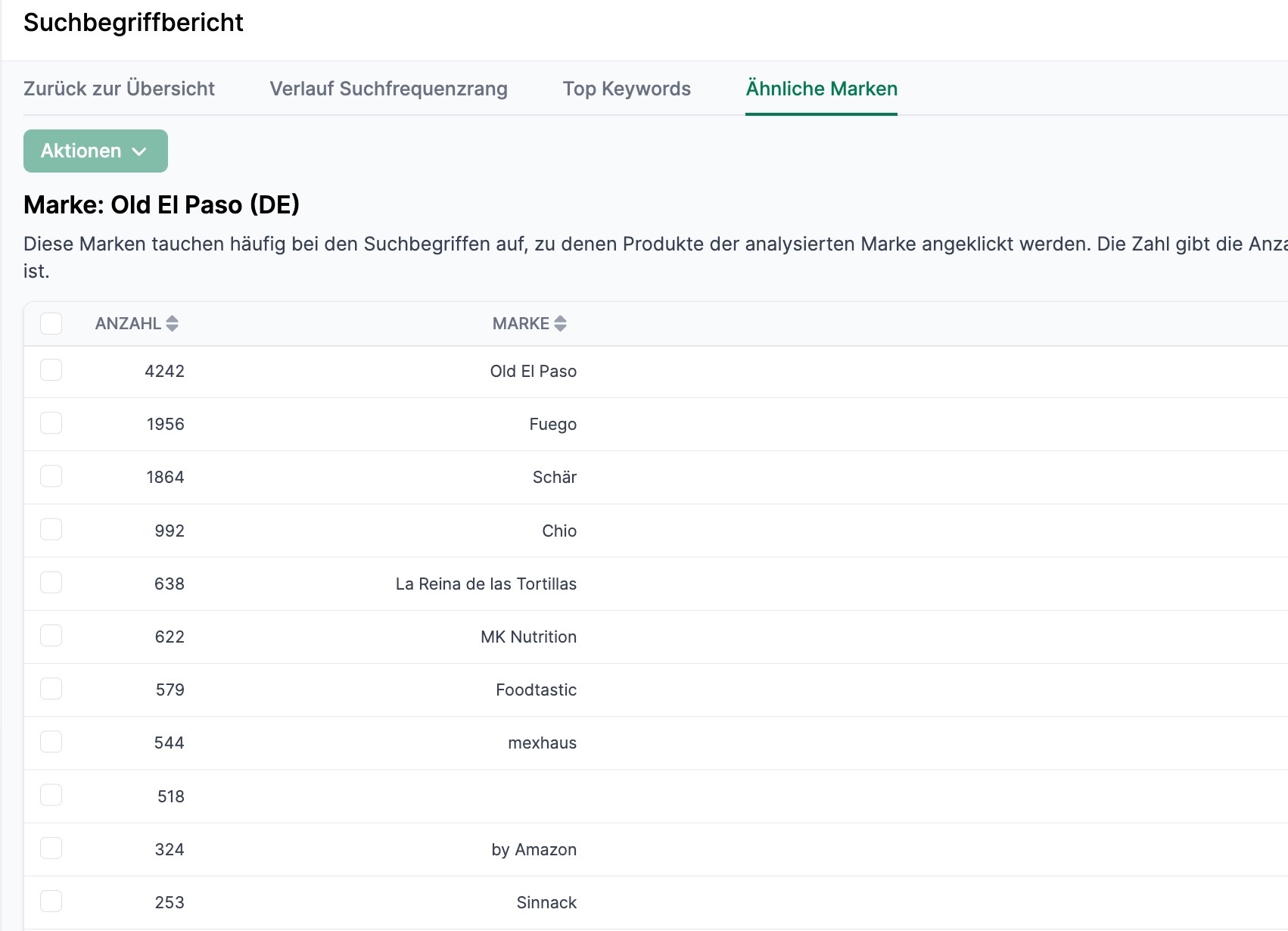Sort table by ANZAHL column arrows
The width and height of the screenshot is (1288, 931).
coord(173,324)
